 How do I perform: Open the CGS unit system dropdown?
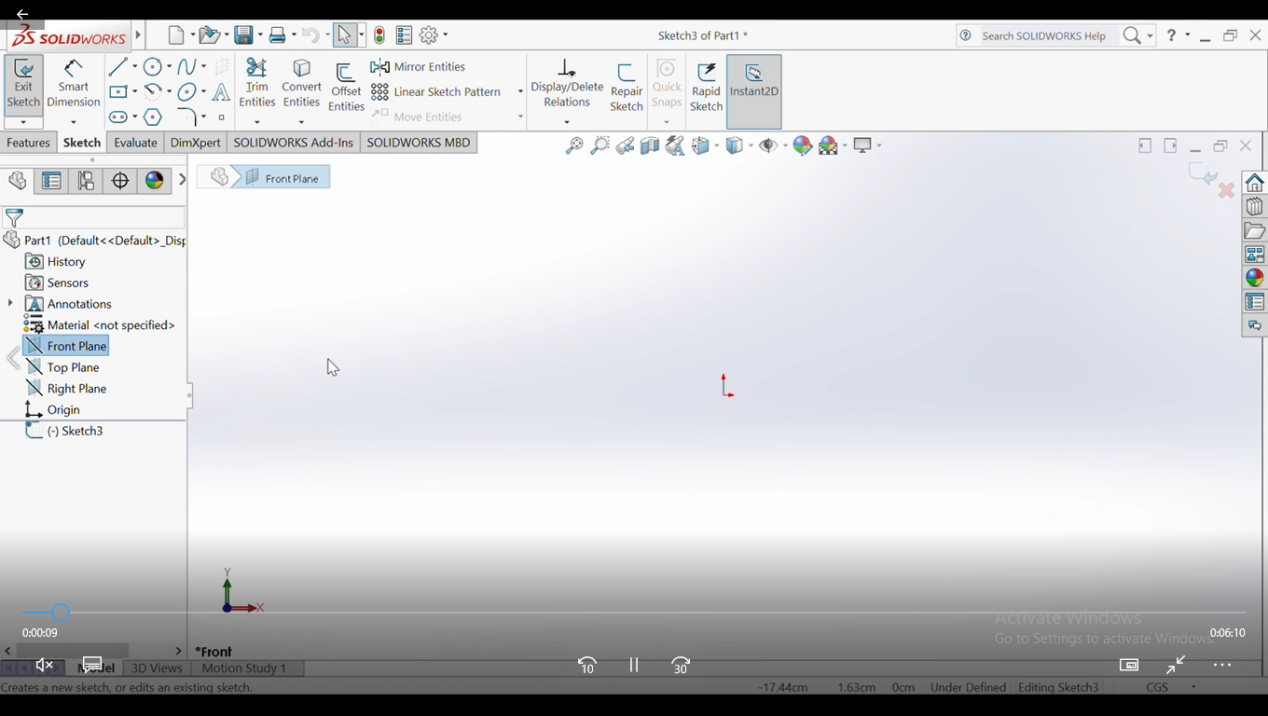pyautogui.click(x=1194, y=687)
